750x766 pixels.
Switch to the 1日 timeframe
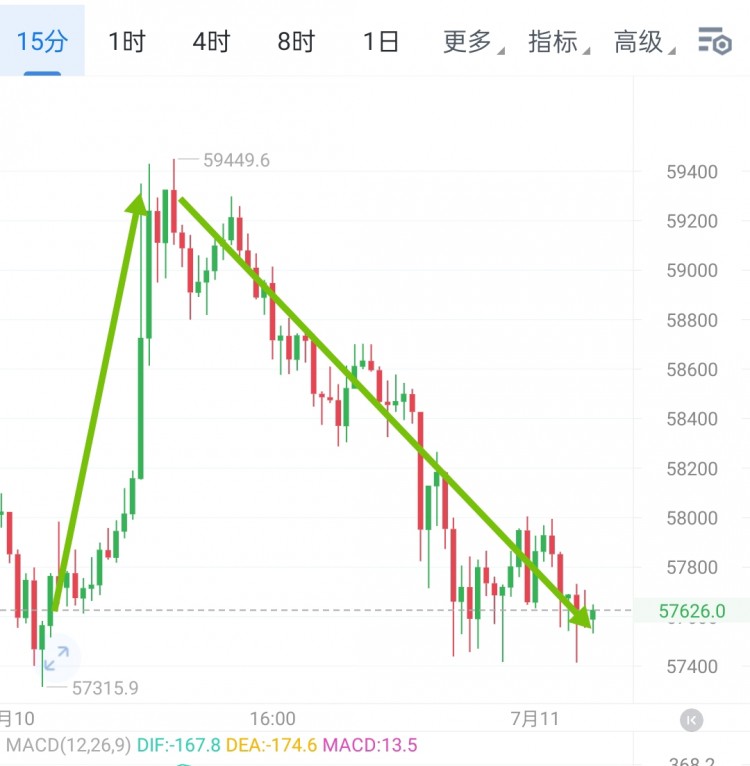pyautogui.click(x=381, y=42)
